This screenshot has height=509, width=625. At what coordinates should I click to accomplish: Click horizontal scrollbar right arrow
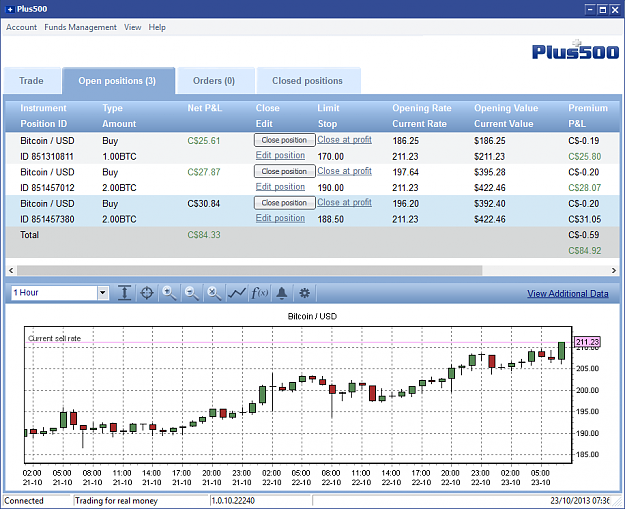[614, 271]
